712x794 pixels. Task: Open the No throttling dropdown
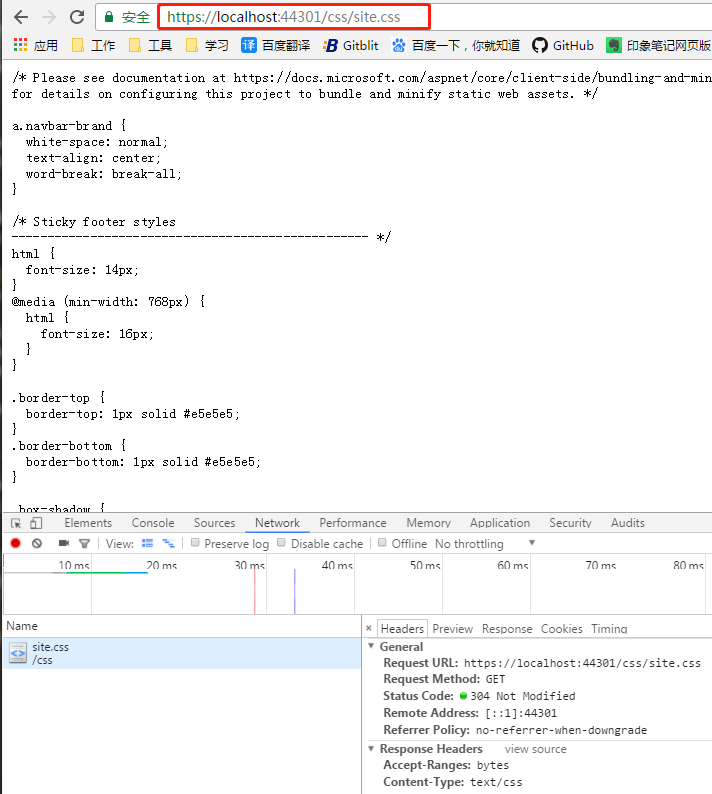pyautogui.click(x=485, y=544)
